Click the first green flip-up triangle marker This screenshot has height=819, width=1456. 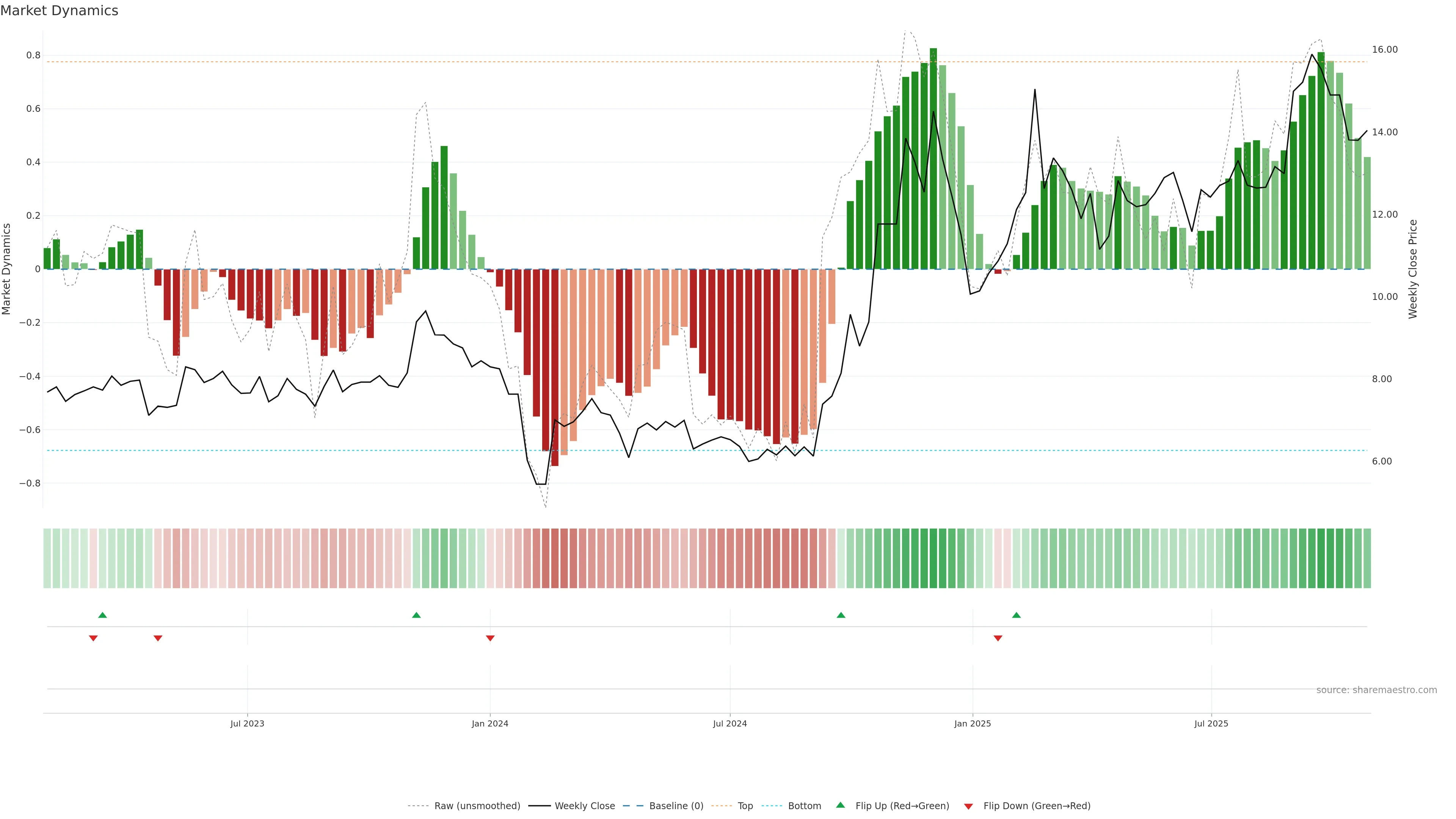point(102,615)
